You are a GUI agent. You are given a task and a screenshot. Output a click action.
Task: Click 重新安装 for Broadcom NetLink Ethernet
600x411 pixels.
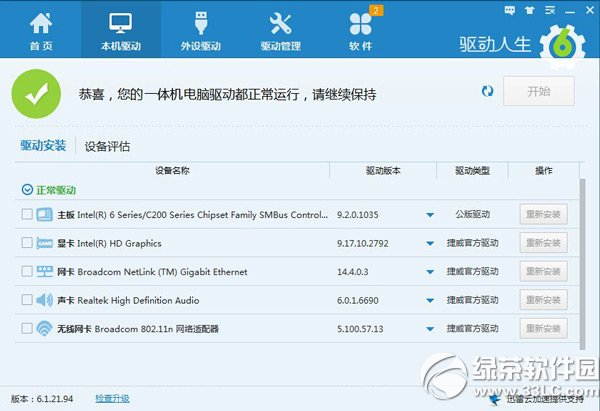pyautogui.click(x=543, y=271)
